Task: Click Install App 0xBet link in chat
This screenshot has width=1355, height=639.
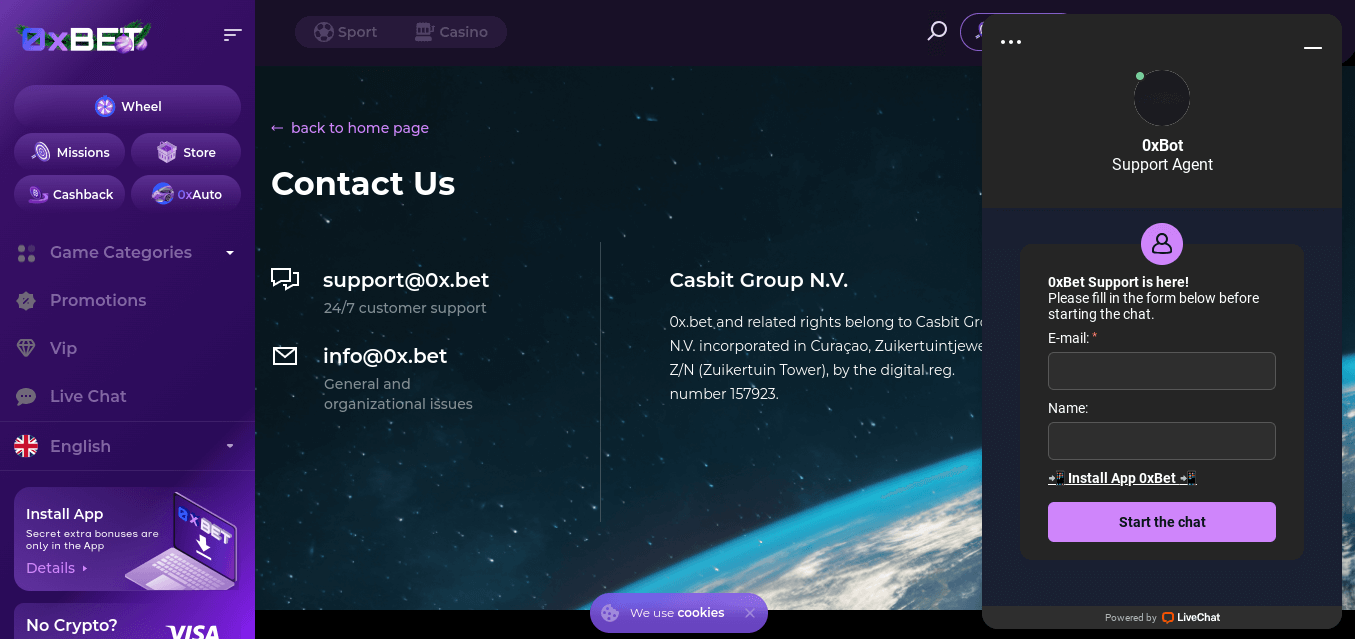Action: [x=1122, y=478]
